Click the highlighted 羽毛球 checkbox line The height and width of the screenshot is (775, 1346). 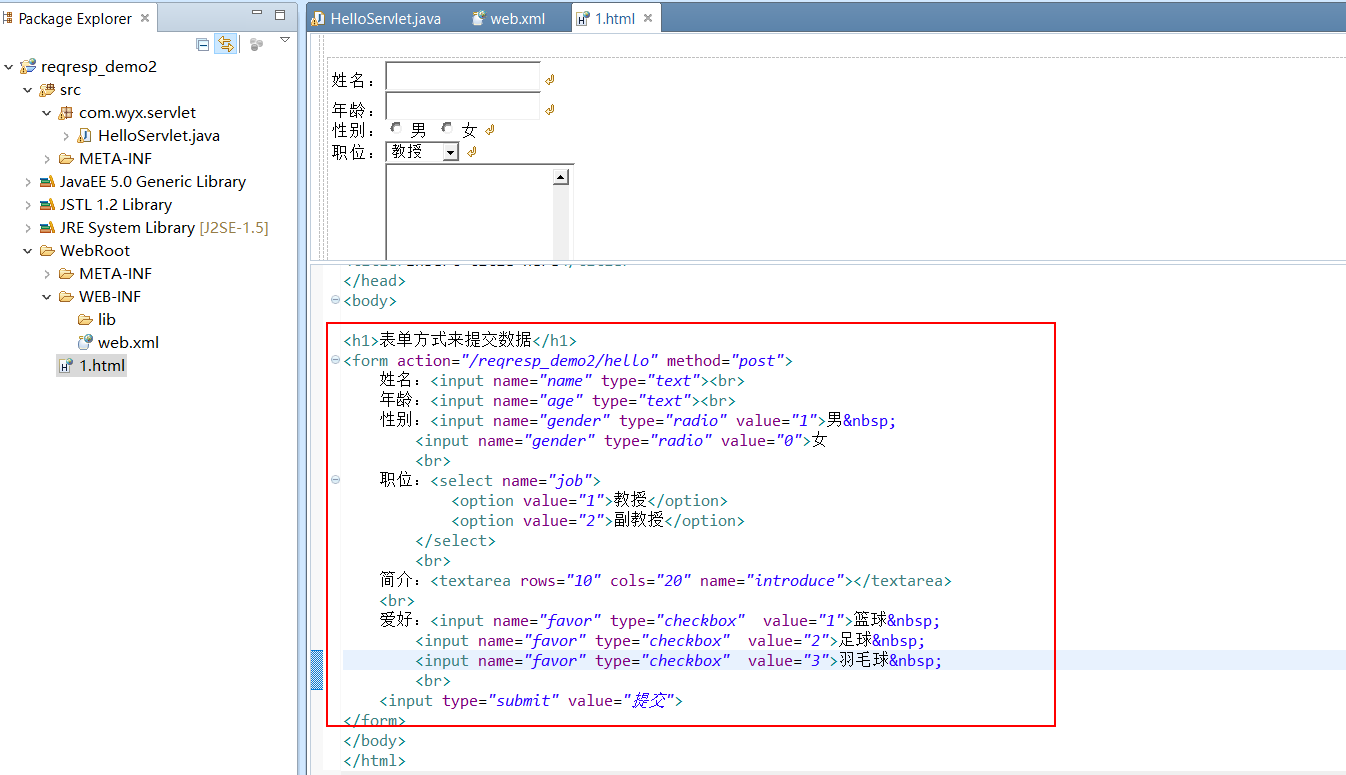pos(679,660)
